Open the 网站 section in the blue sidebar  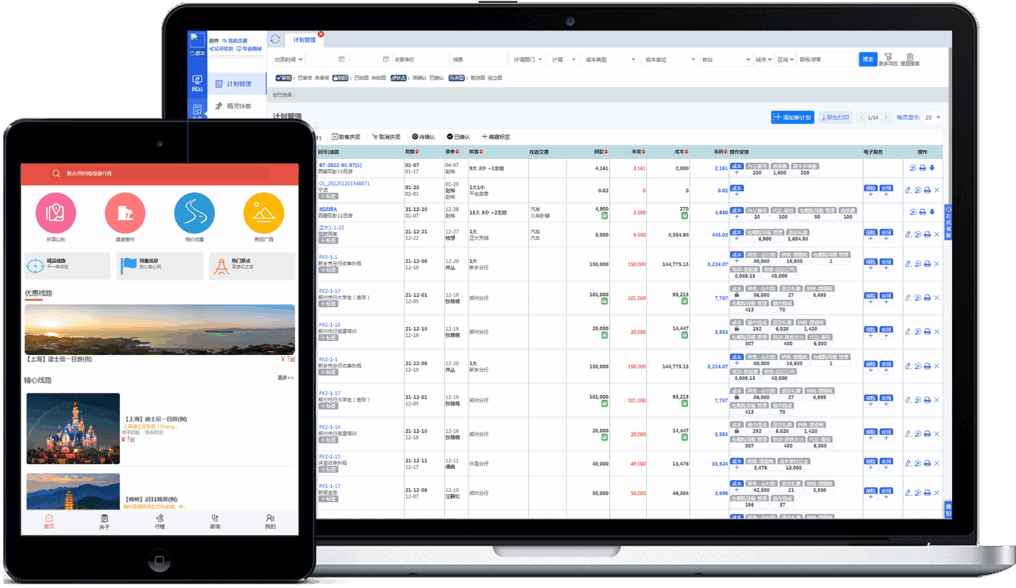click(x=197, y=83)
